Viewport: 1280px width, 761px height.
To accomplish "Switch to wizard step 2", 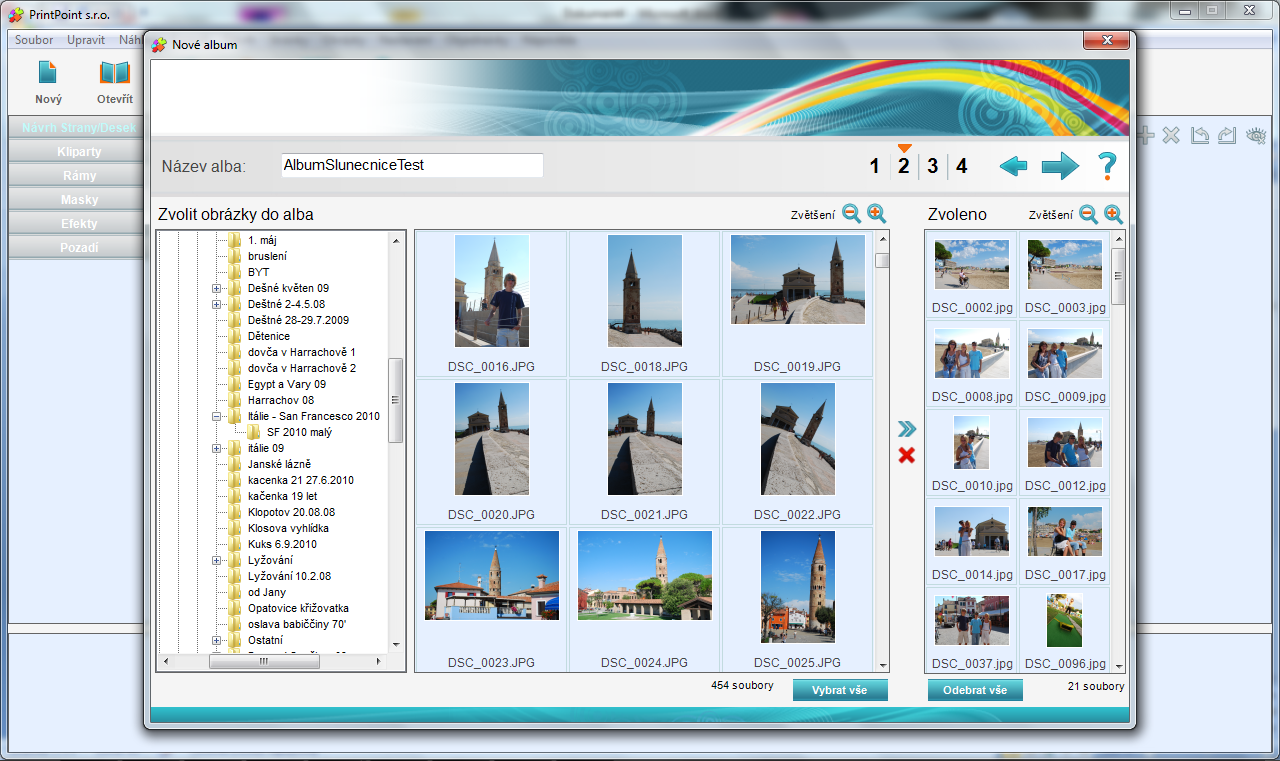I will click(x=903, y=166).
